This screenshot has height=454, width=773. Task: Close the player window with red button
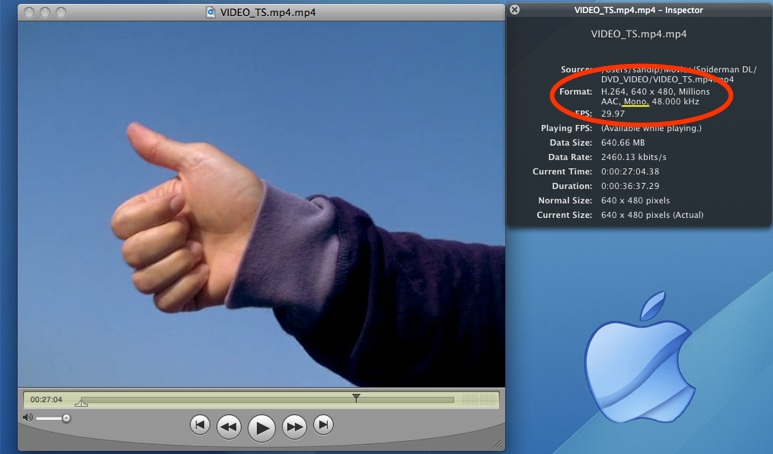point(29,12)
